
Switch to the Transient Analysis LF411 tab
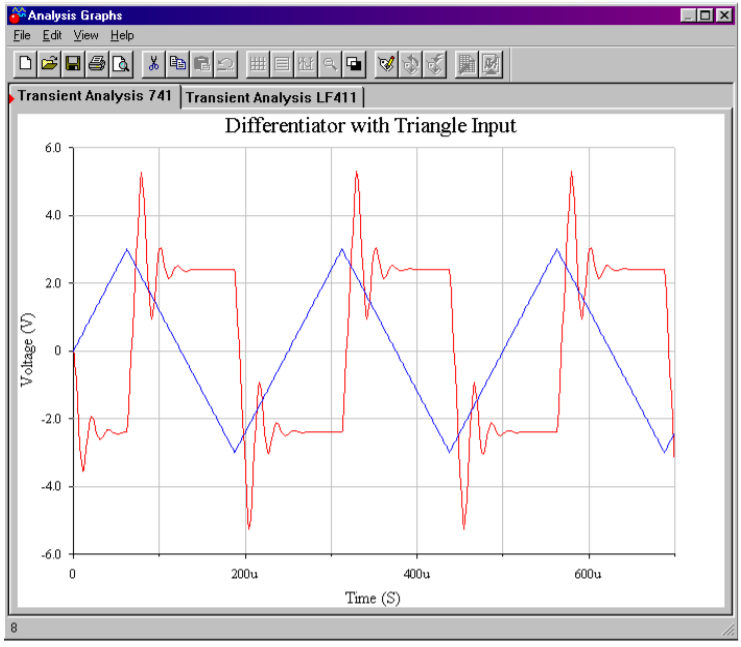[x=272, y=97]
